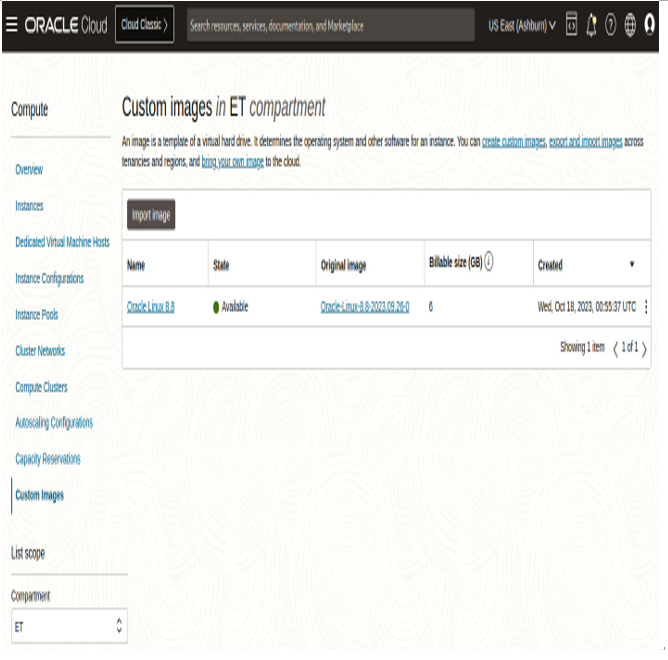Open the user profile avatar

pos(649,24)
